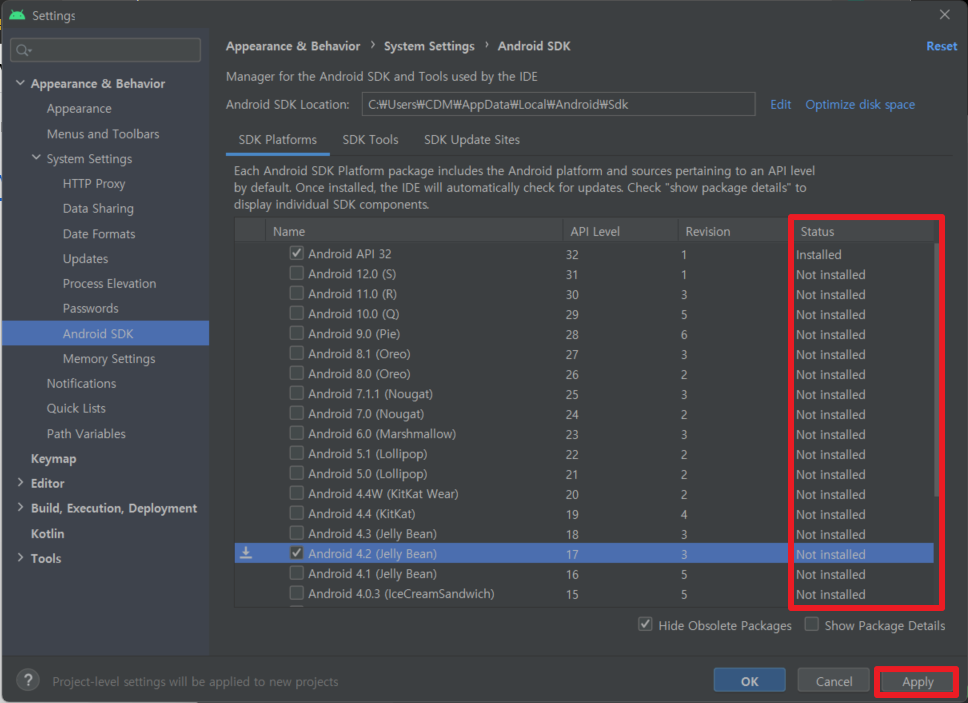
Task: Expand the Tools section
Action: (x=20, y=558)
